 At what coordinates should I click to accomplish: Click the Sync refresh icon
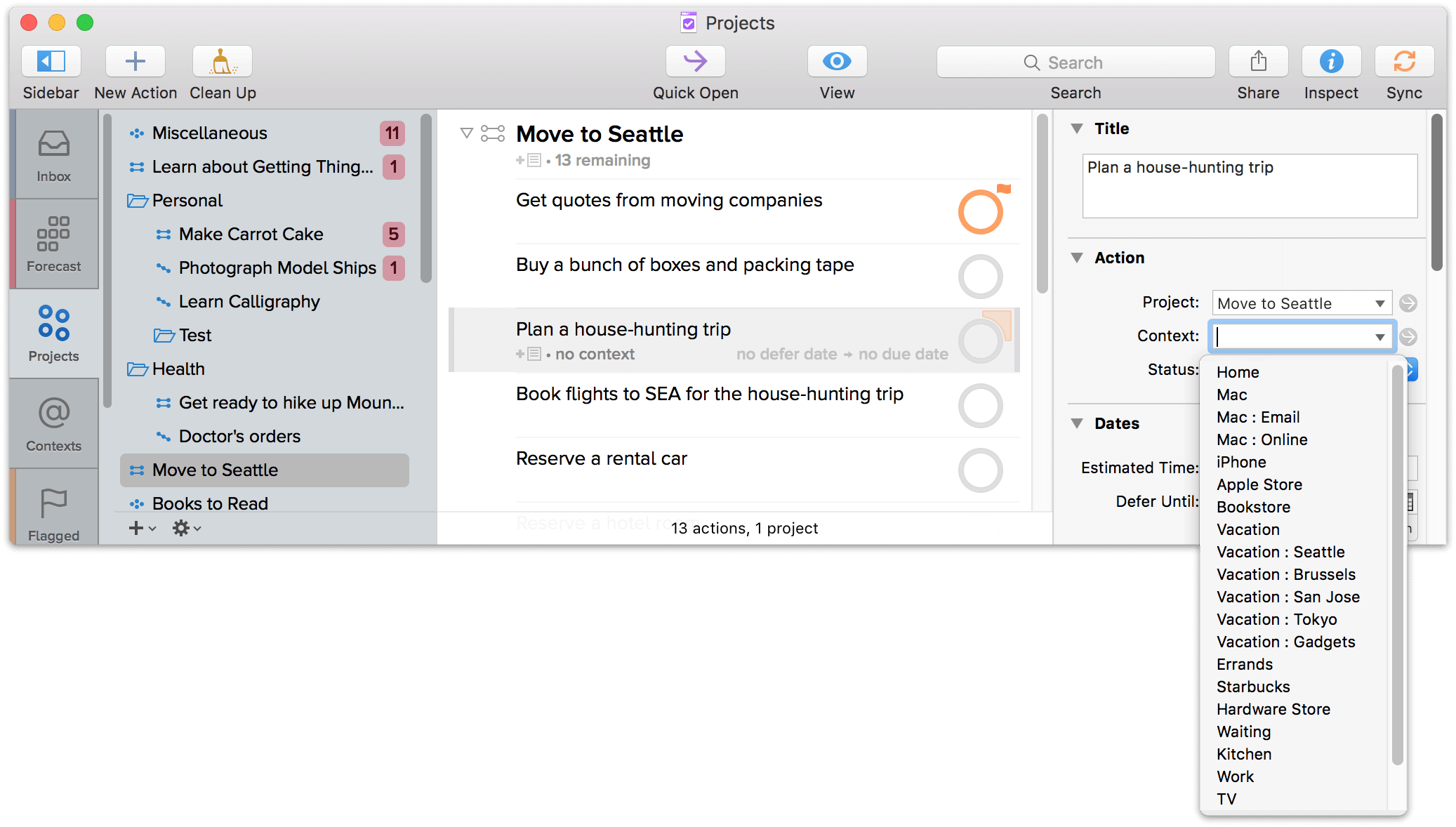pos(1405,62)
